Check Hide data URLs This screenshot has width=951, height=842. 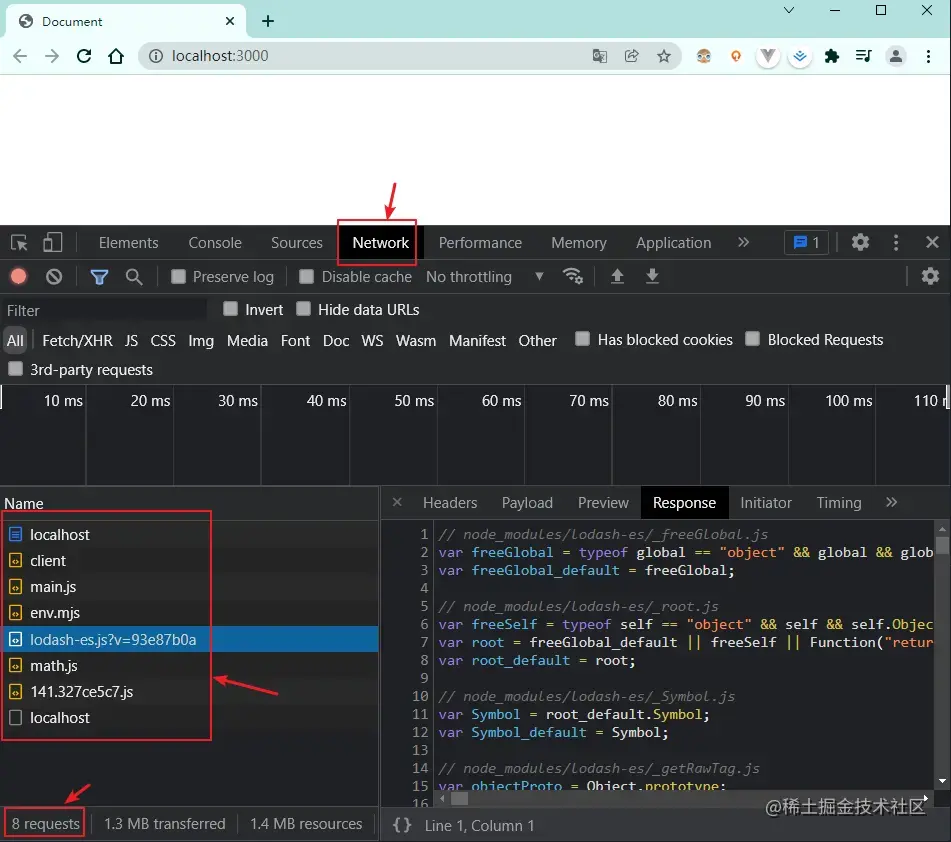[x=303, y=309]
